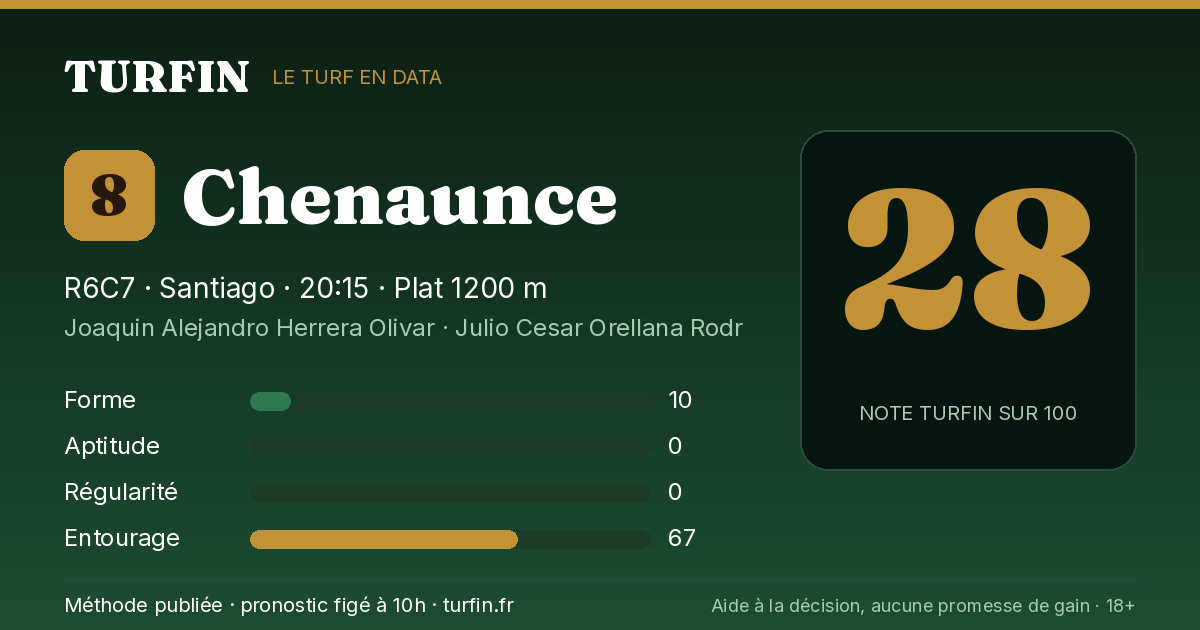This screenshot has height=630, width=1200.
Task: Click the Aptitude progress bar
Action: 450,448
